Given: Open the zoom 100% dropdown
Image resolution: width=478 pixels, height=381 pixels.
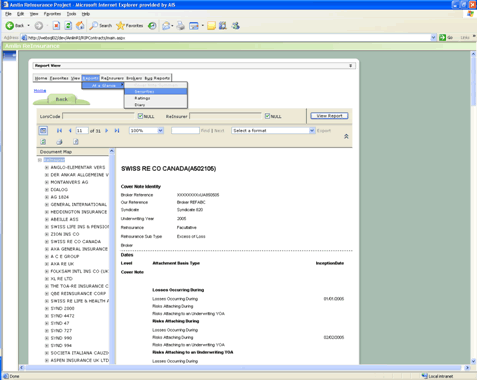Looking at the screenshot, I should coord(160,131).
